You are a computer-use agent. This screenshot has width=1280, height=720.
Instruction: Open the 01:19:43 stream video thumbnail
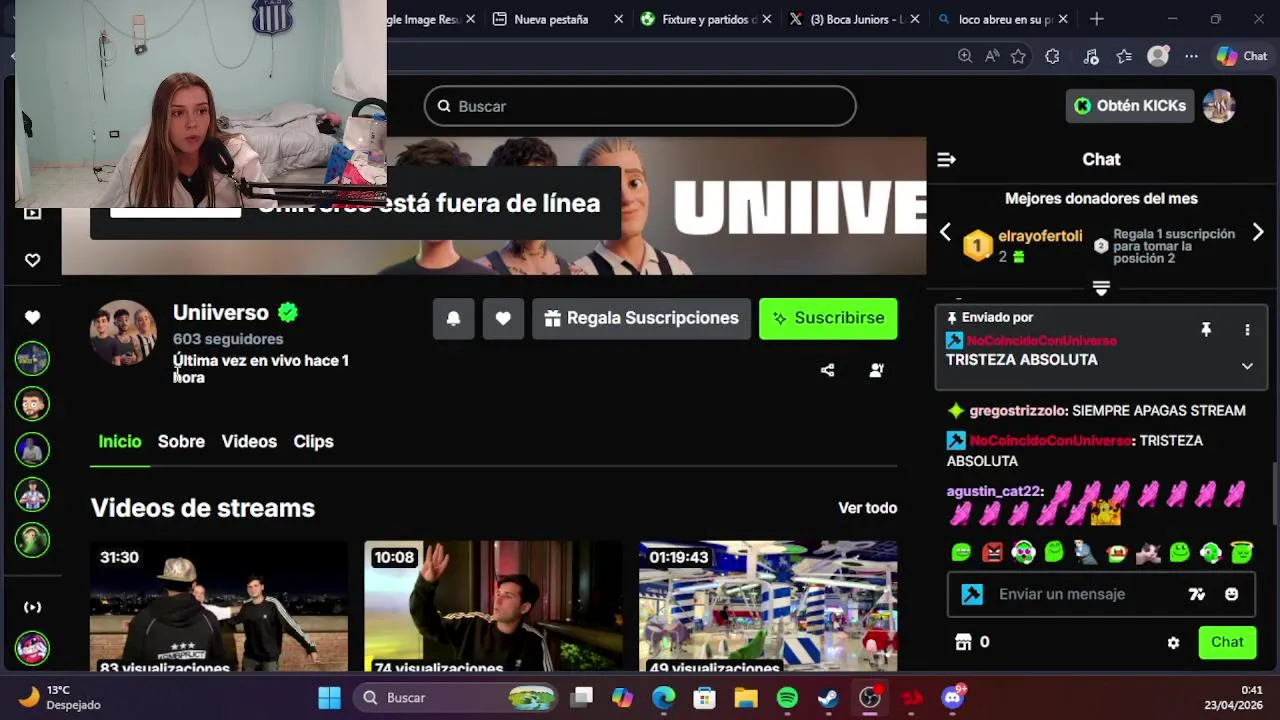(768, 606)
